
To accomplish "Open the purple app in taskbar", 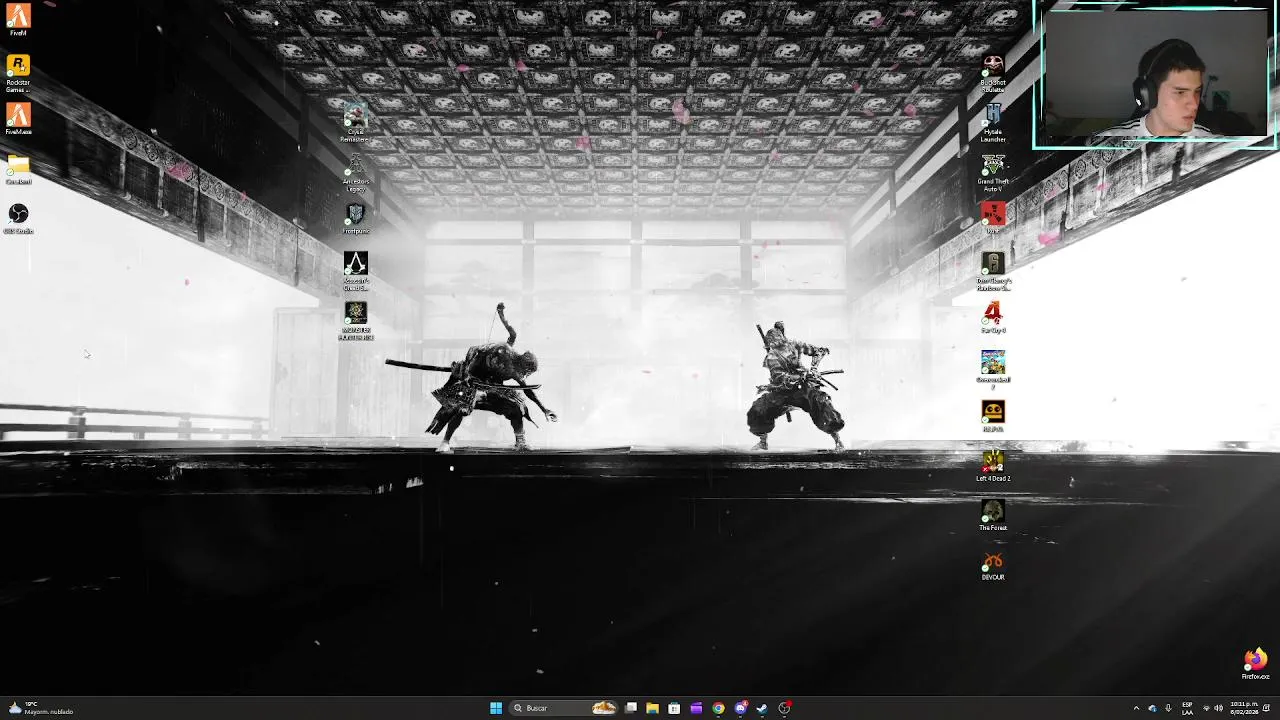I will pyautogui.click(x=696, y=708).
